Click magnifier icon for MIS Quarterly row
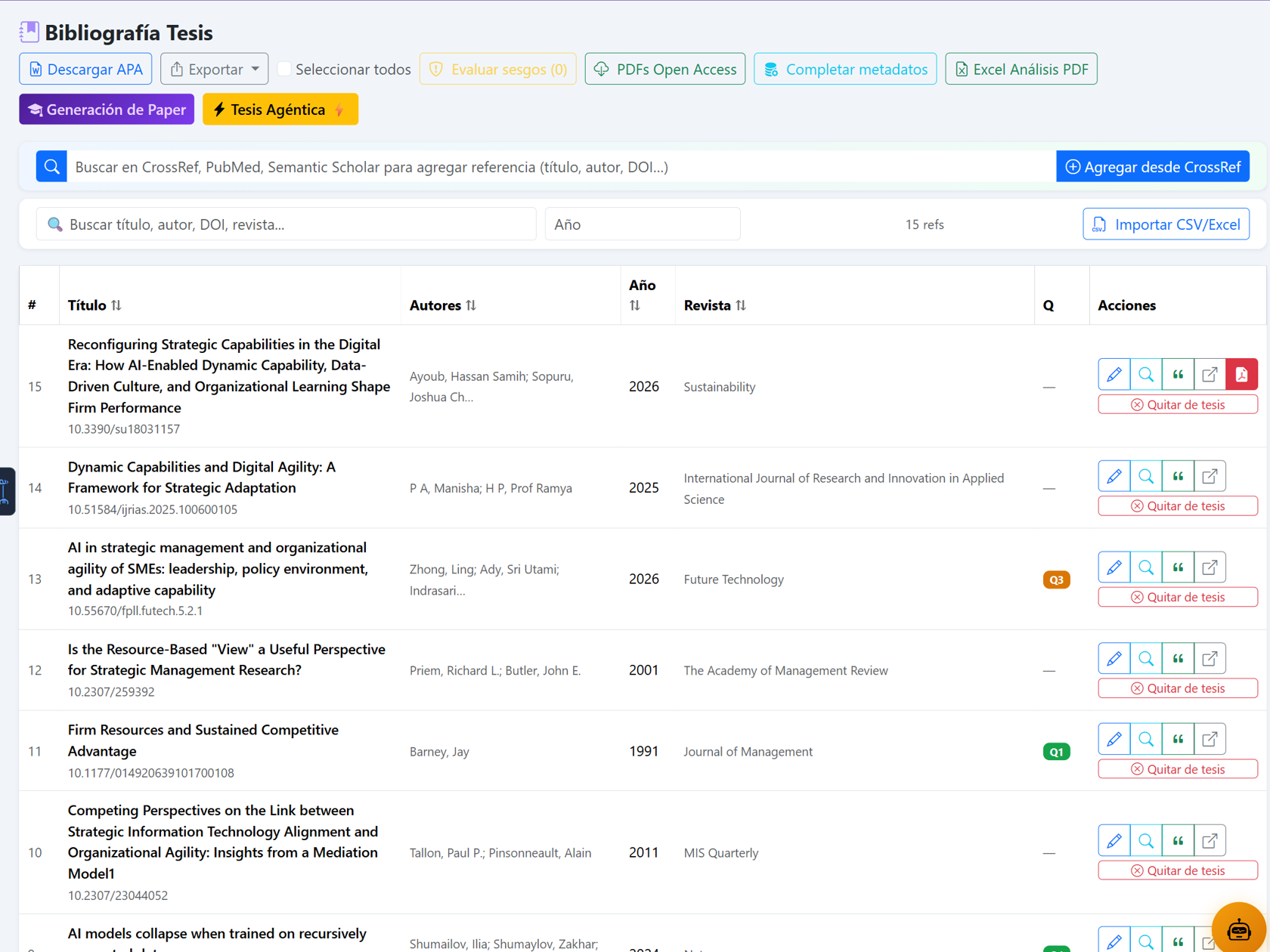Image resolution: width=1270 pixels, height=952 pixels. point(1146,840)
